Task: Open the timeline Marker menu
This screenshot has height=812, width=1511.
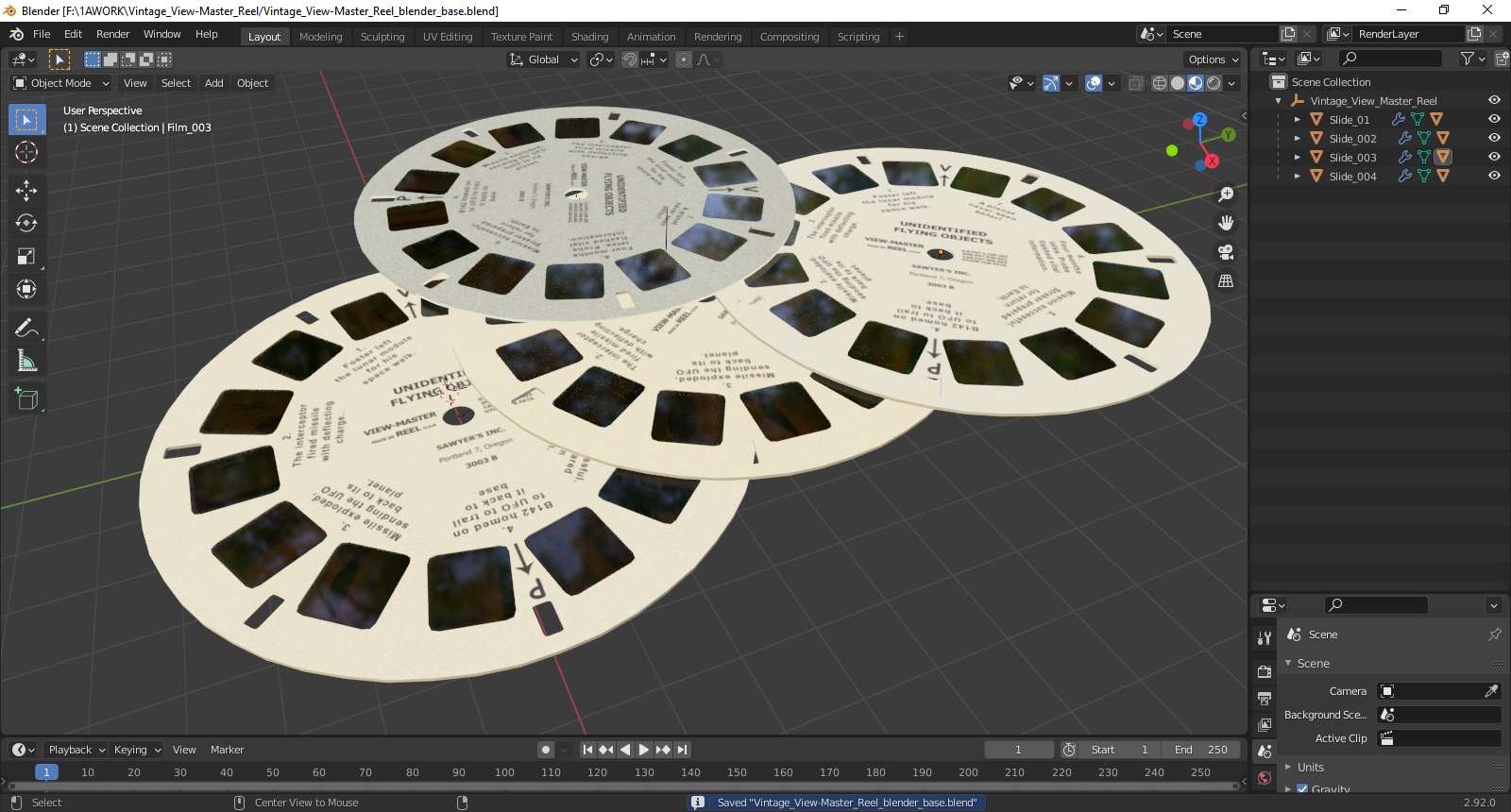Action: [x=227, y=750]
